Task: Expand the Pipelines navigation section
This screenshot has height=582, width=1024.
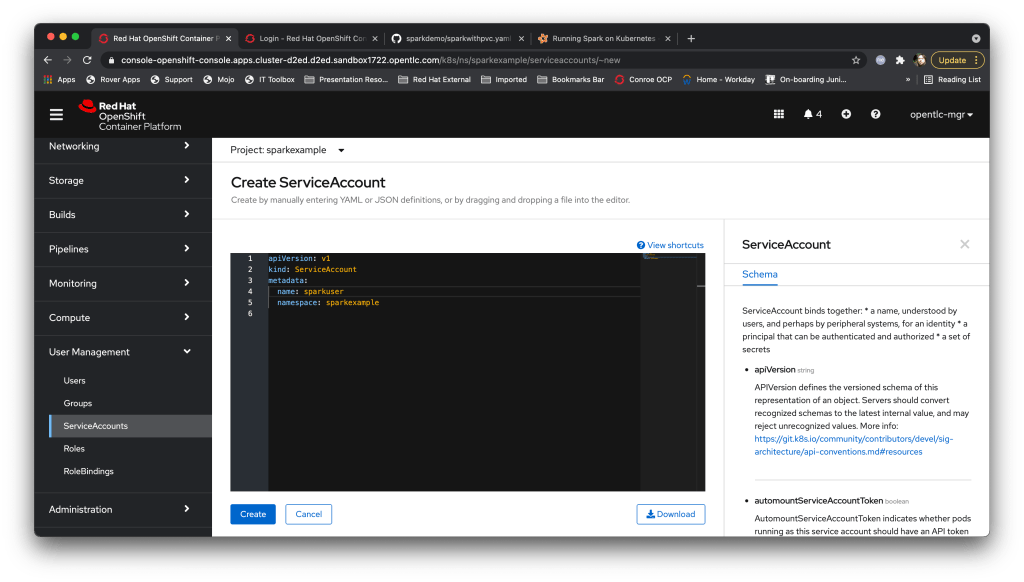Action: [x=120, y=249]
